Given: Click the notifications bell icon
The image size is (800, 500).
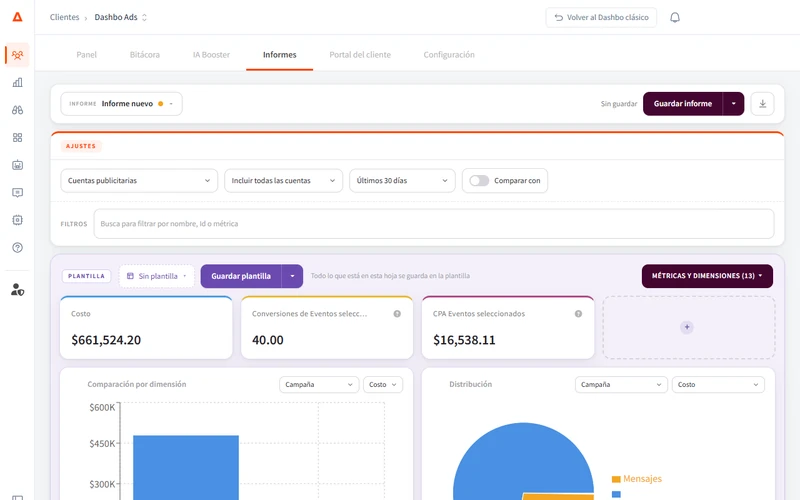Looking at the screenshot, I should 674,17.
